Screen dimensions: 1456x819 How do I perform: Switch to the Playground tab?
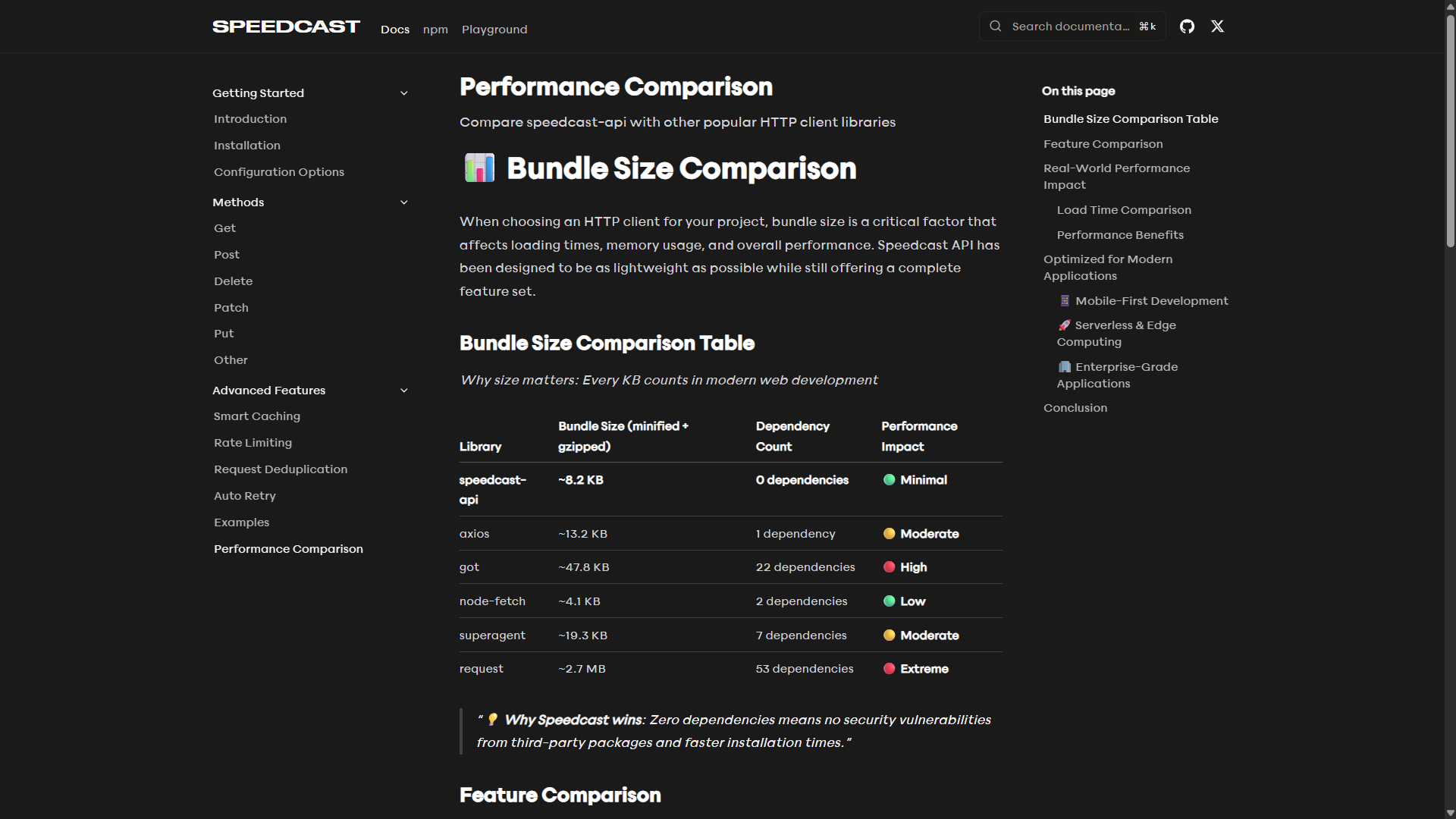[494, 30]
